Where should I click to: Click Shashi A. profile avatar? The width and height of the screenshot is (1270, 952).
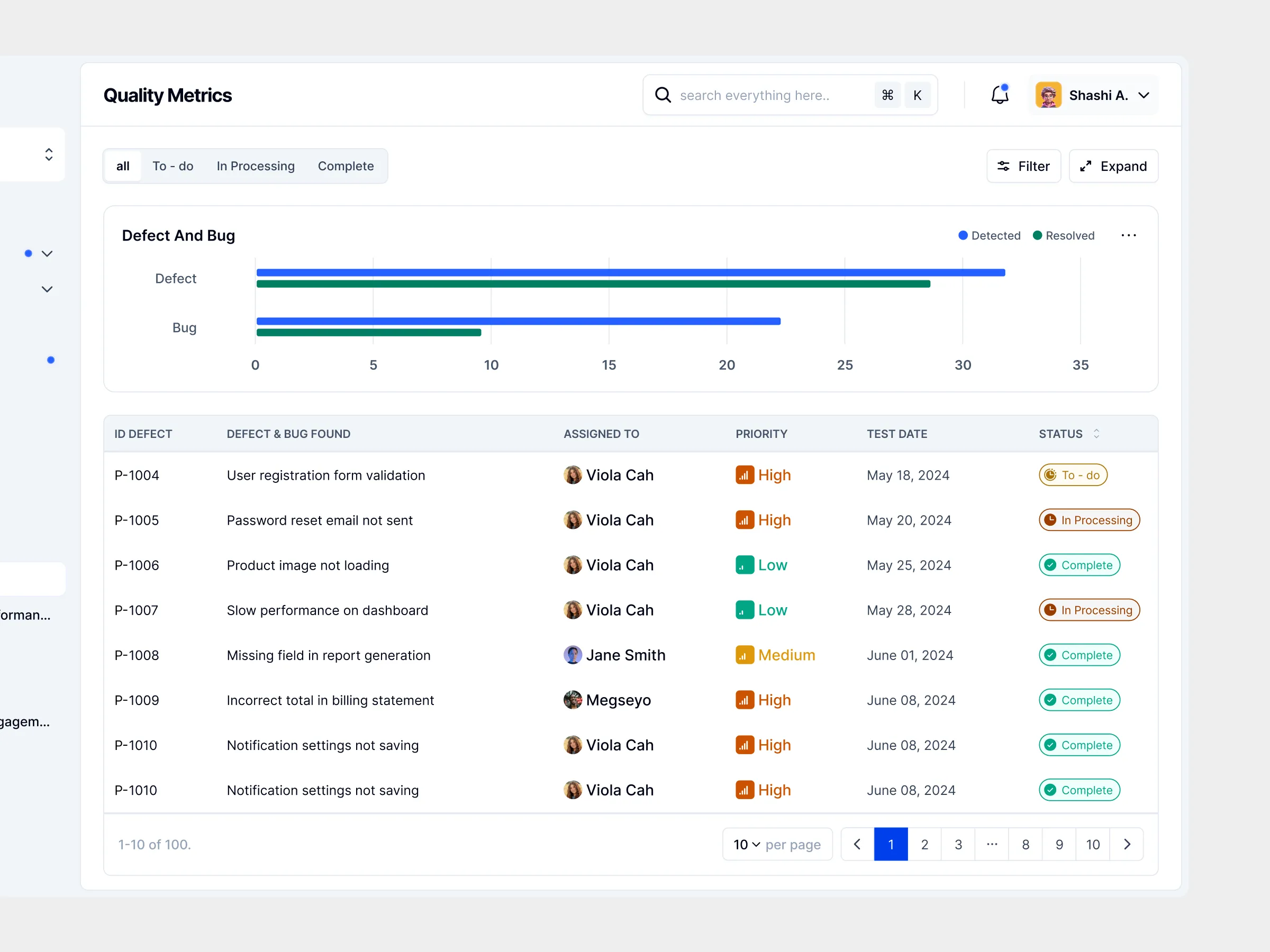[x=1048, y=95]
